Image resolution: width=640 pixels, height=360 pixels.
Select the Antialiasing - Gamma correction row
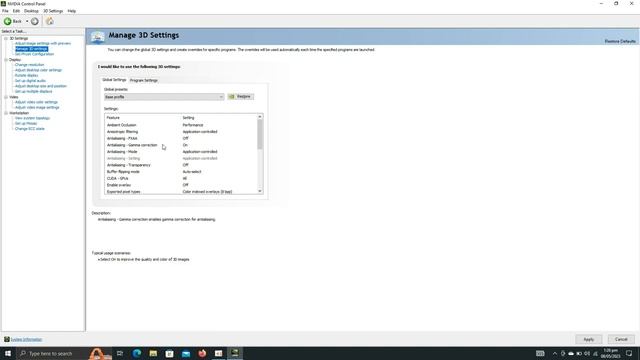coord(181,145)
